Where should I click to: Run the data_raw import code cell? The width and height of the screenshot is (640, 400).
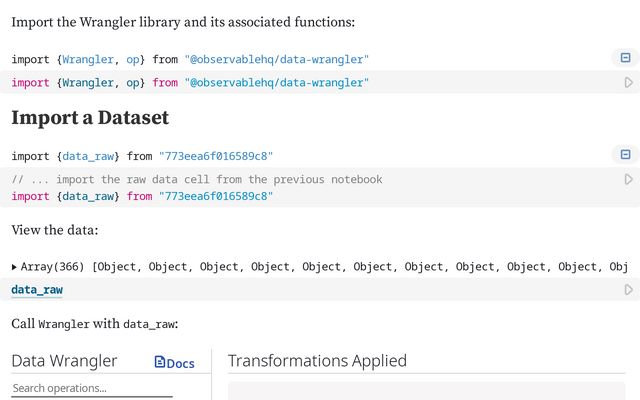tap(628, 180)
